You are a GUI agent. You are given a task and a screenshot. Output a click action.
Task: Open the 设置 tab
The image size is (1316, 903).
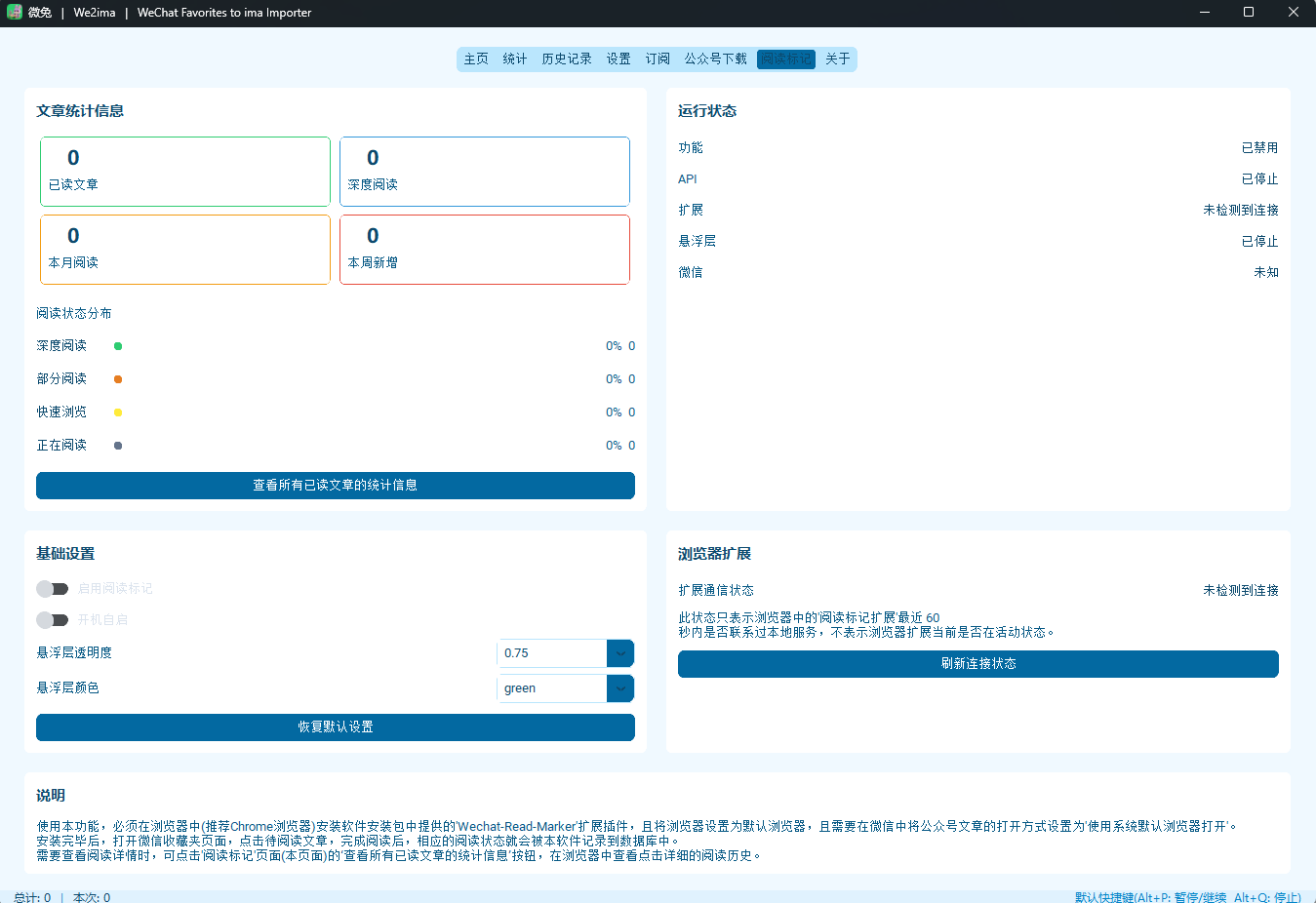pos(618,59)
